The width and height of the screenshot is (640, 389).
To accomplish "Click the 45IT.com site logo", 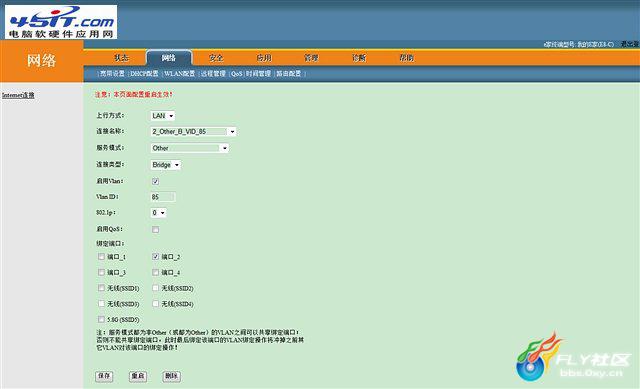I will tap(61, 22).
